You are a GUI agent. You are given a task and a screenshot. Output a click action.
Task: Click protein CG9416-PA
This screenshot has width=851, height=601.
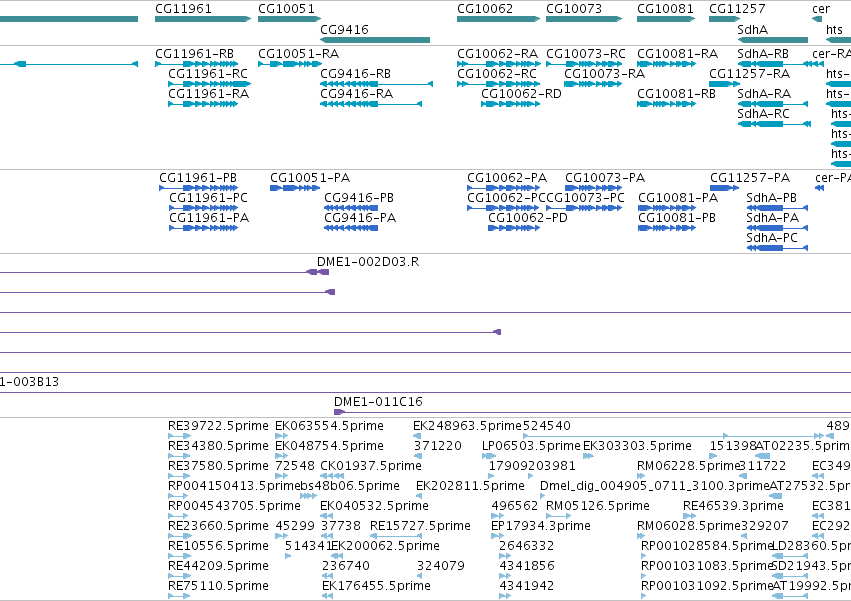pyautogui.click(x=351, y=228)
